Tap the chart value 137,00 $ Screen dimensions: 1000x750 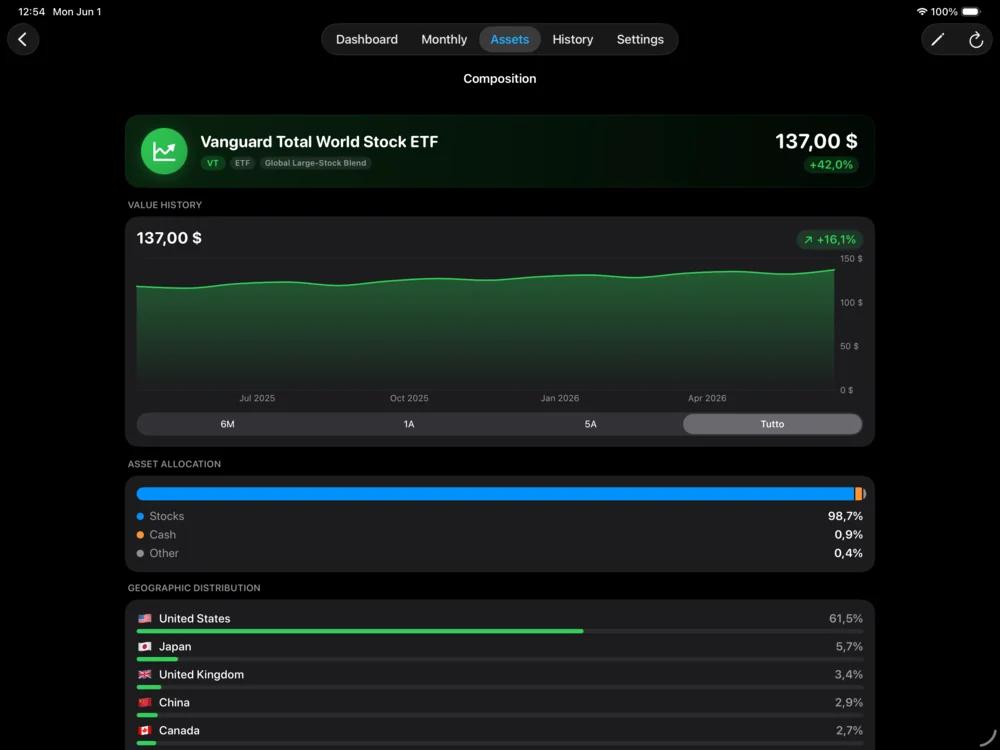[x=169, y=238]
